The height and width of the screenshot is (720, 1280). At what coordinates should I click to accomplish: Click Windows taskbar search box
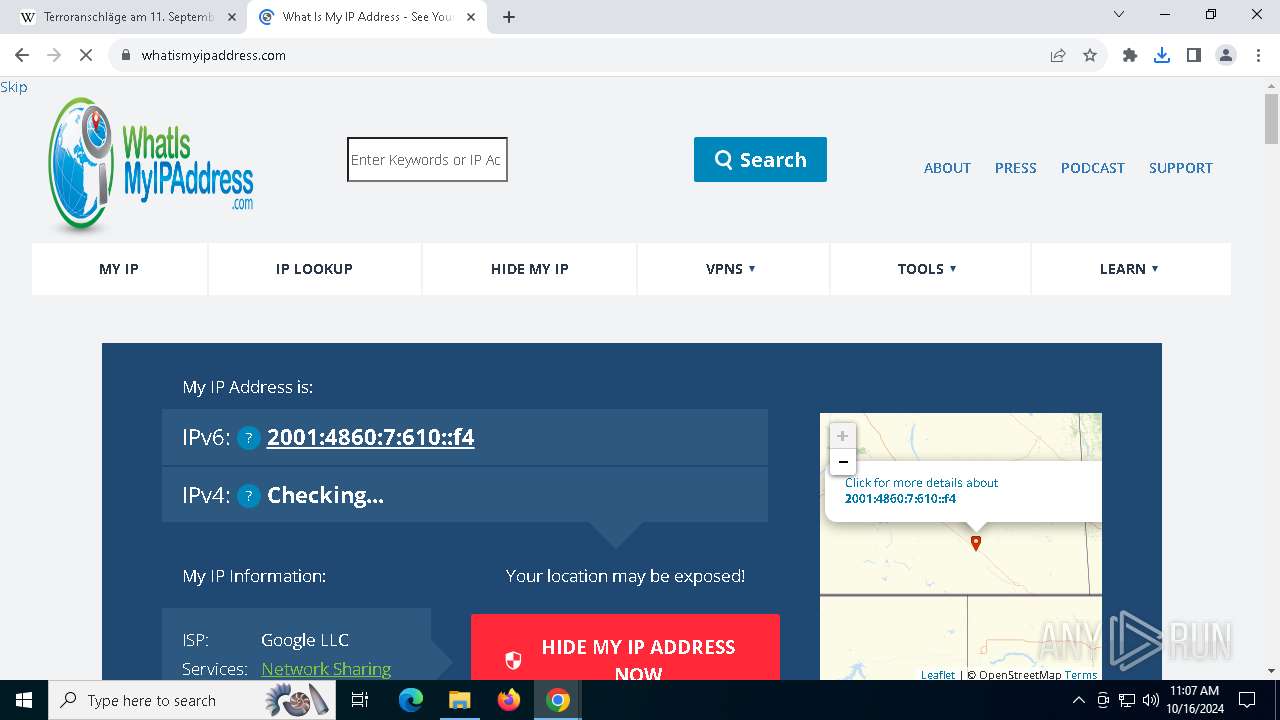(191, 700)
